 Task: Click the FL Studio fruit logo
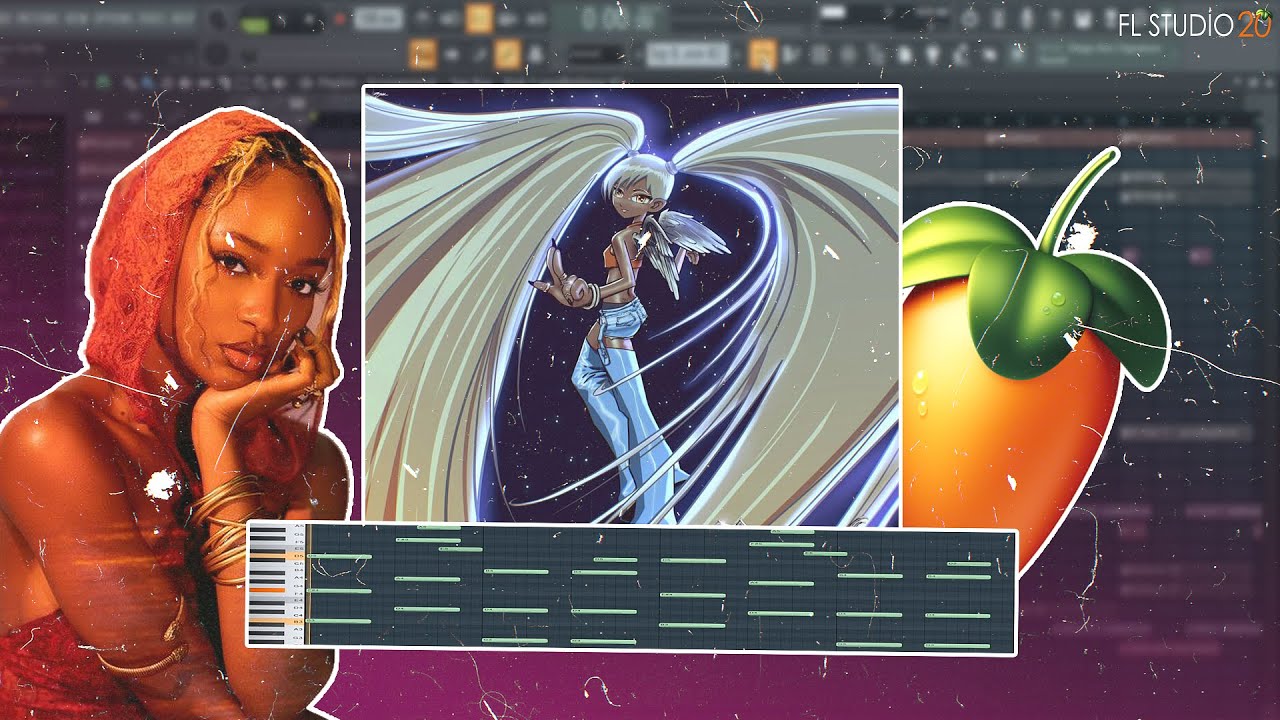(x=1035, y=365)
